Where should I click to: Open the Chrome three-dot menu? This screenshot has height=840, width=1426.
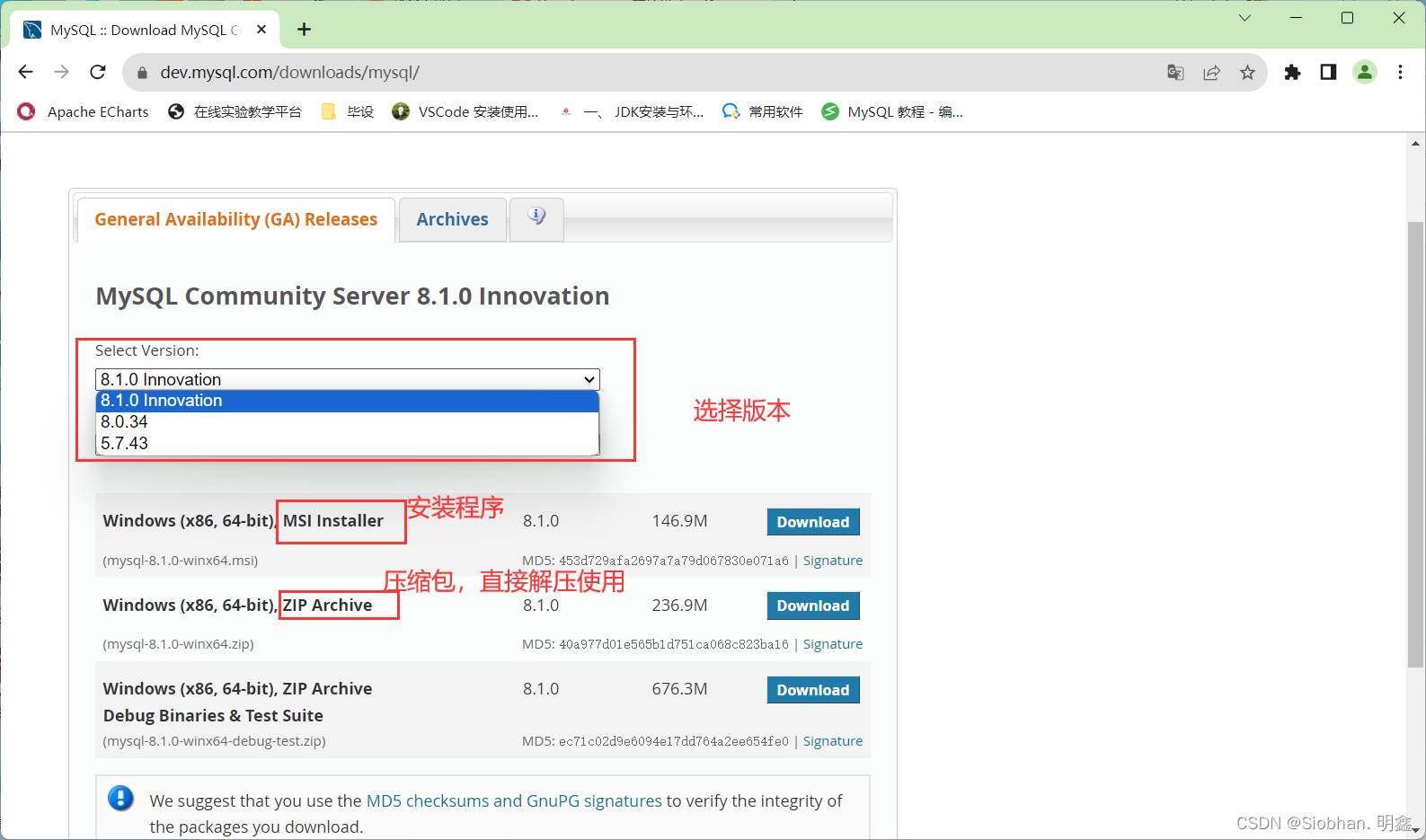pyautogui.click(x=1400, y=73)
